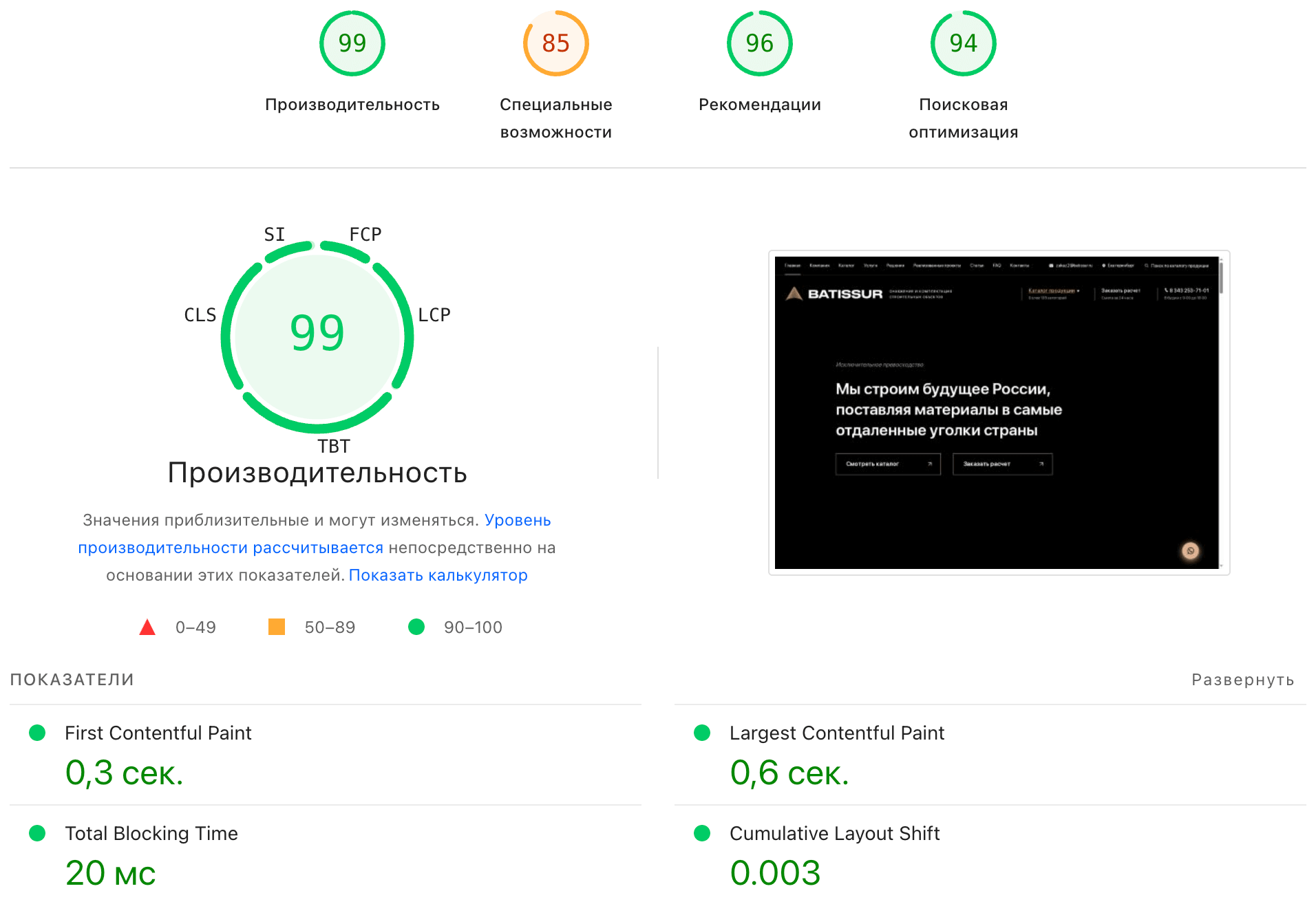
Task: Expand metrics with the Развернуть toggle
Action: [1242, 680]
